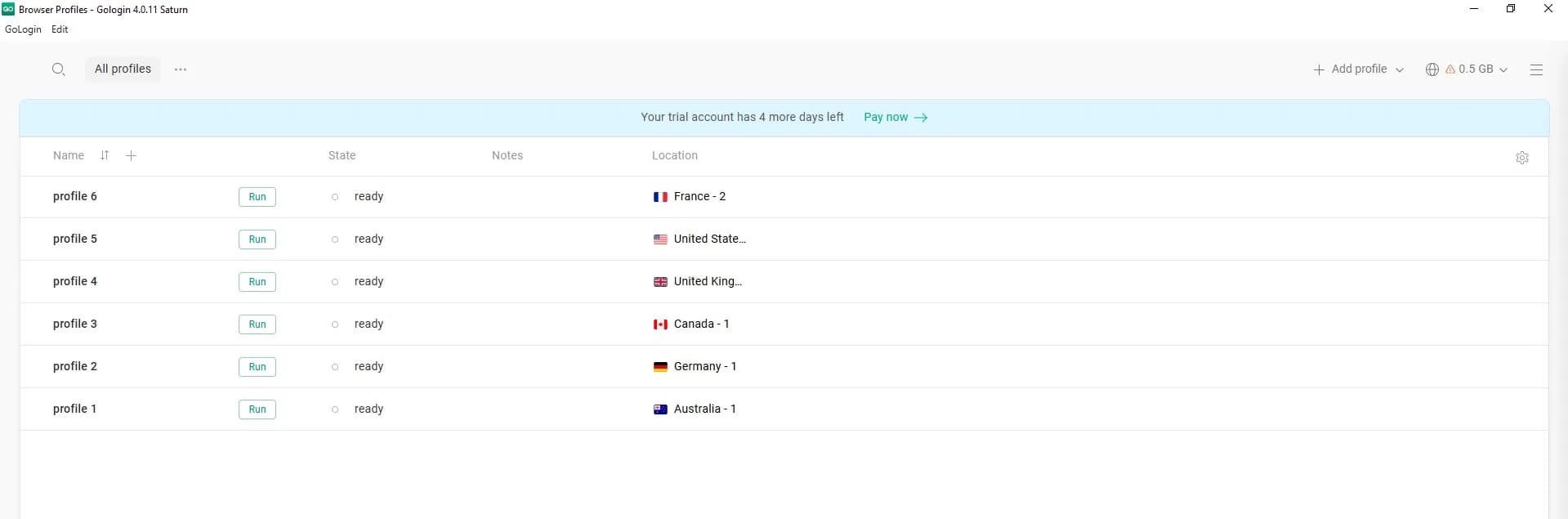1568x519 pixels.
Task: Open the three-dots folder options
Action: pyautogui.click(x=181, y=69)
